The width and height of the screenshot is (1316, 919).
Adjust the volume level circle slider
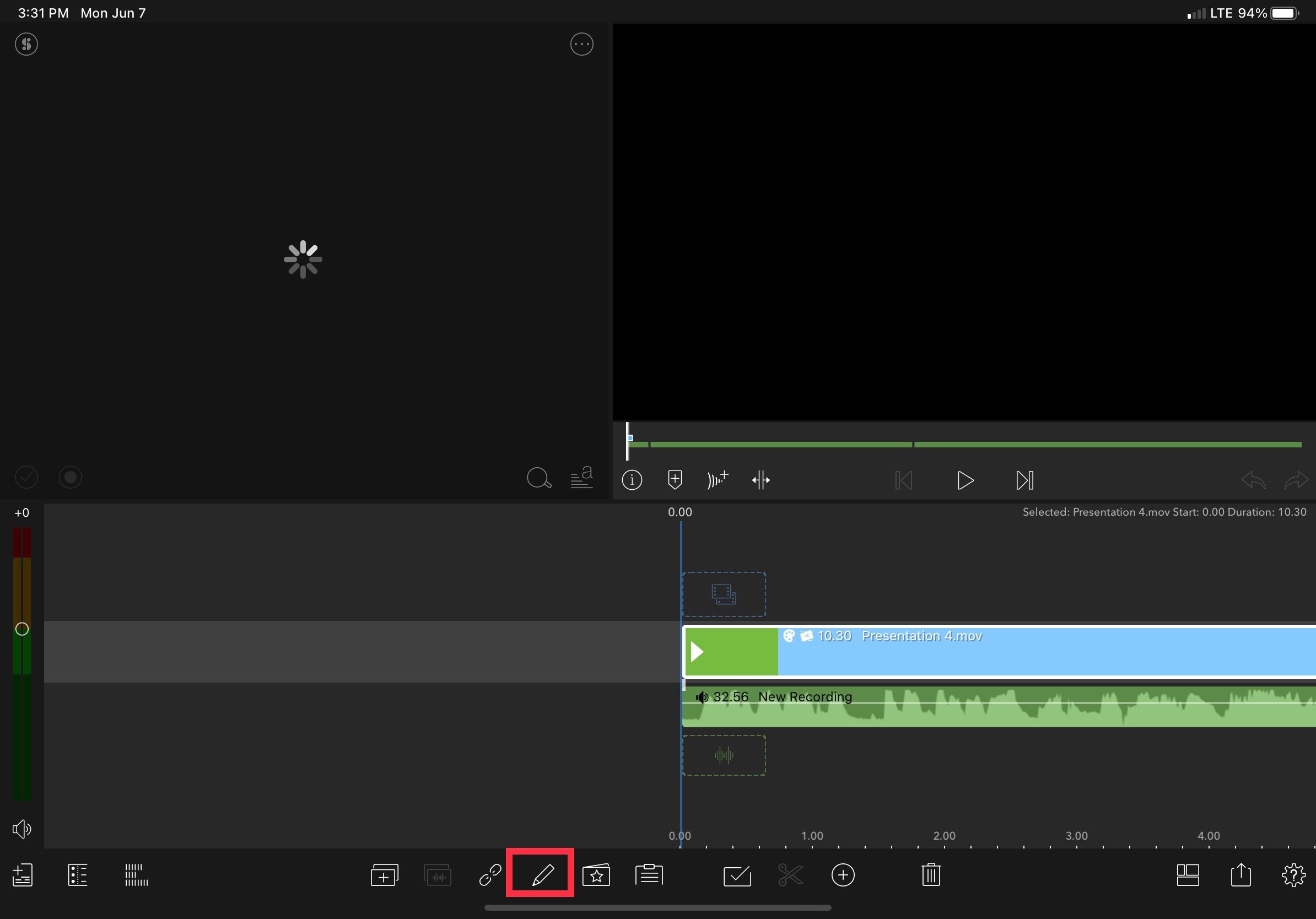pos(22,629)
